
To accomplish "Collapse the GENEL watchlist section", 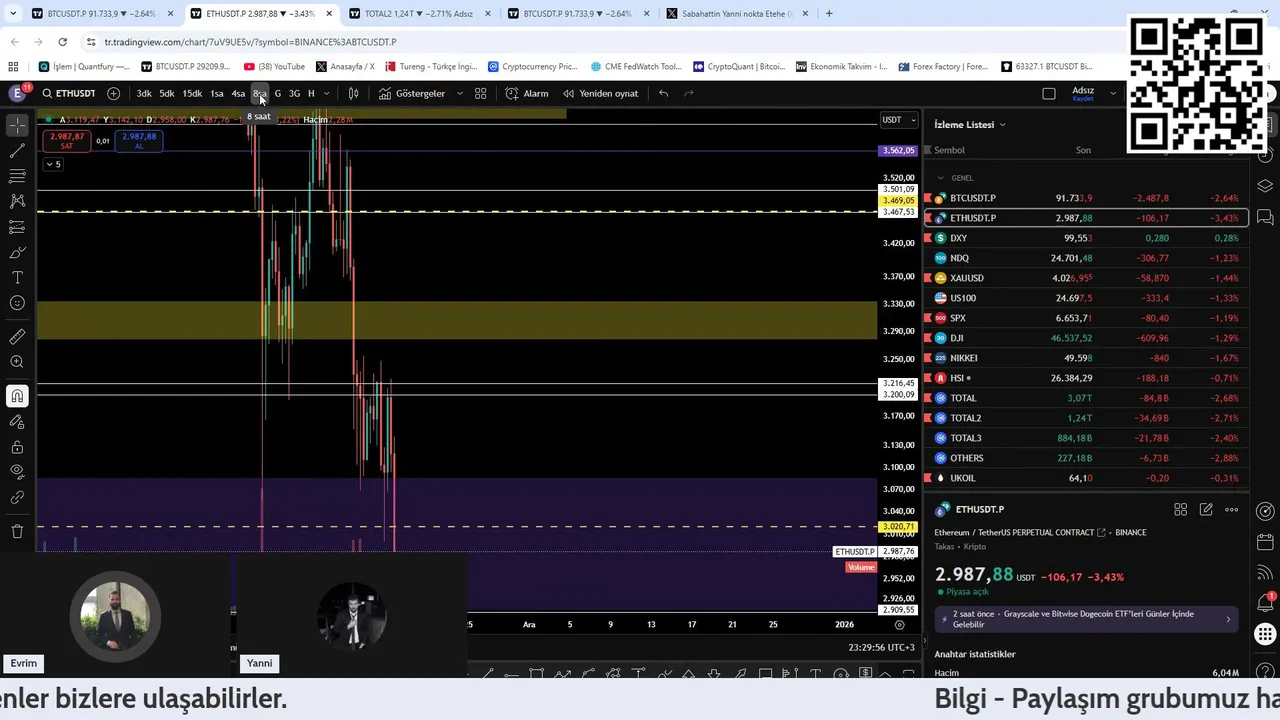I will (940, 178).
